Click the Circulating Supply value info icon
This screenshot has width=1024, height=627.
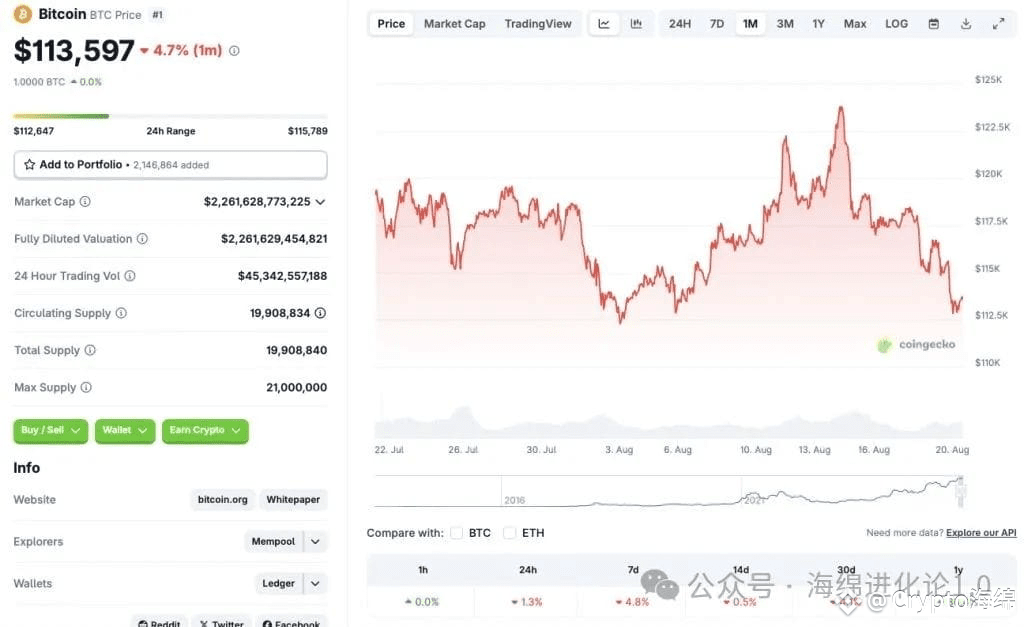(x=320, y=313)
